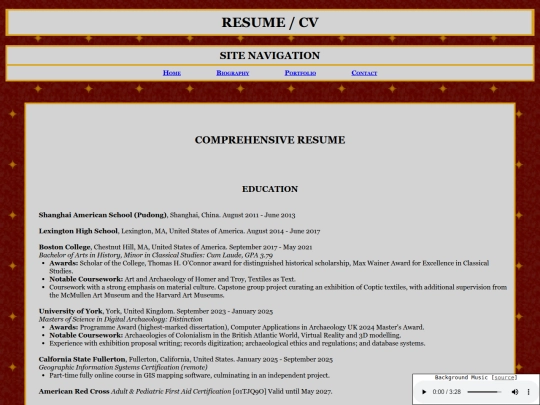Click the Bachelor of Arts in History line
Image resolution: width=540 pixels, height=405 pixels.
(156, 255)
